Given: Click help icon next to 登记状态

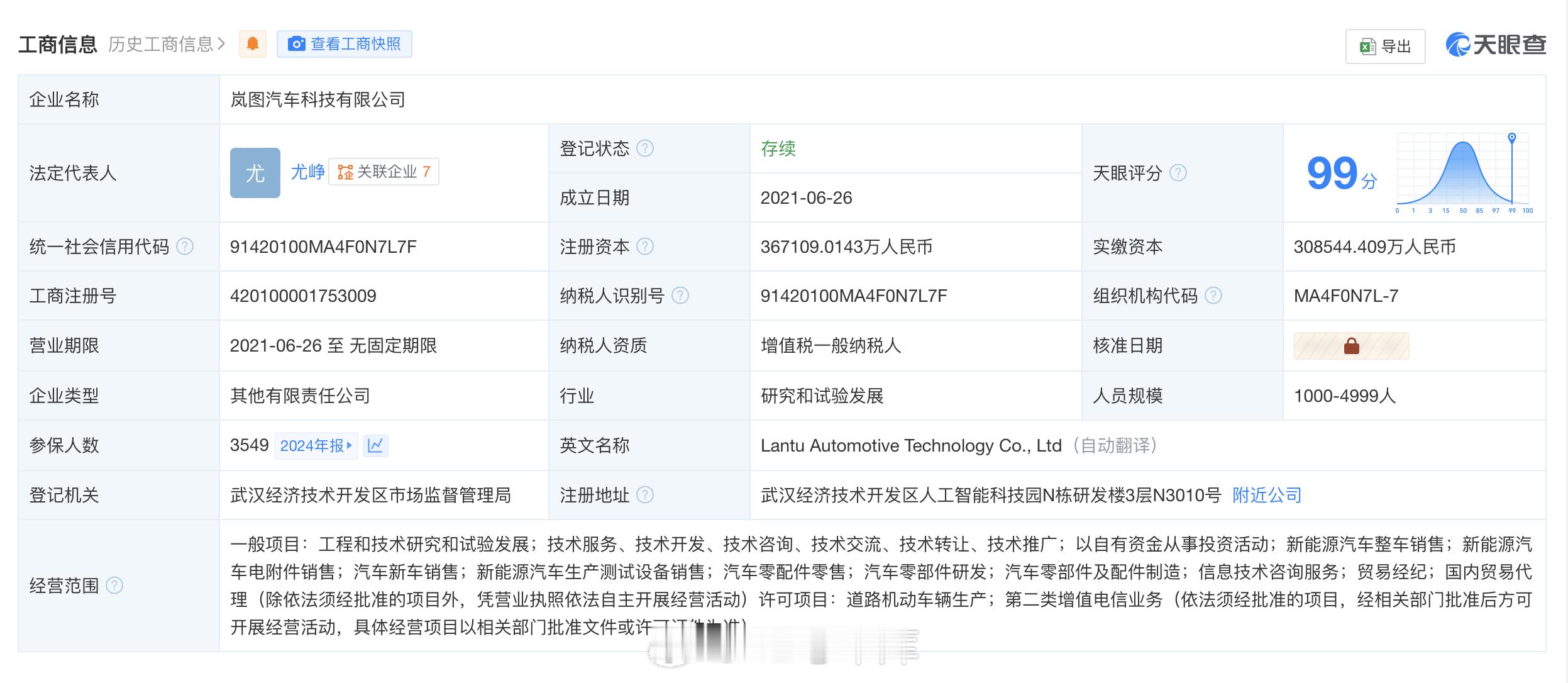Looking at the screenshot, I should (645, 148).
